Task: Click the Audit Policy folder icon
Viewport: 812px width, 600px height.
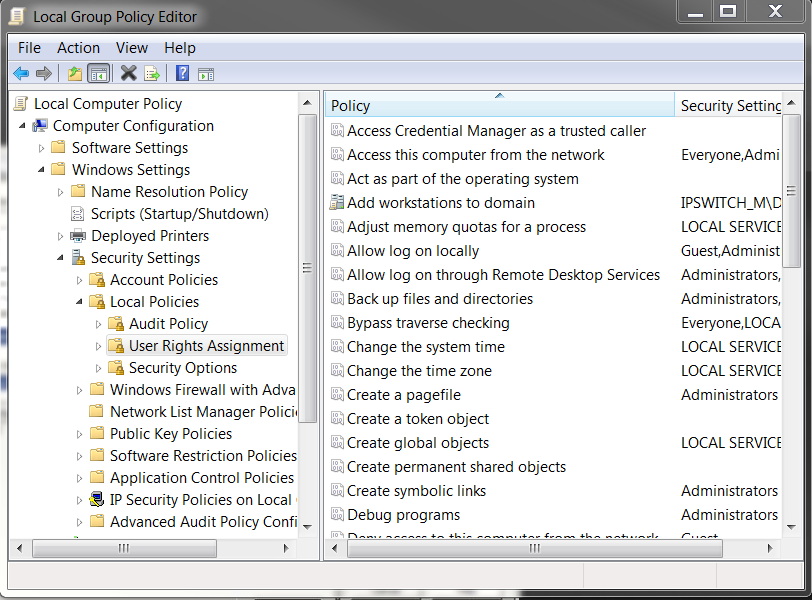Action: point(116,324)
